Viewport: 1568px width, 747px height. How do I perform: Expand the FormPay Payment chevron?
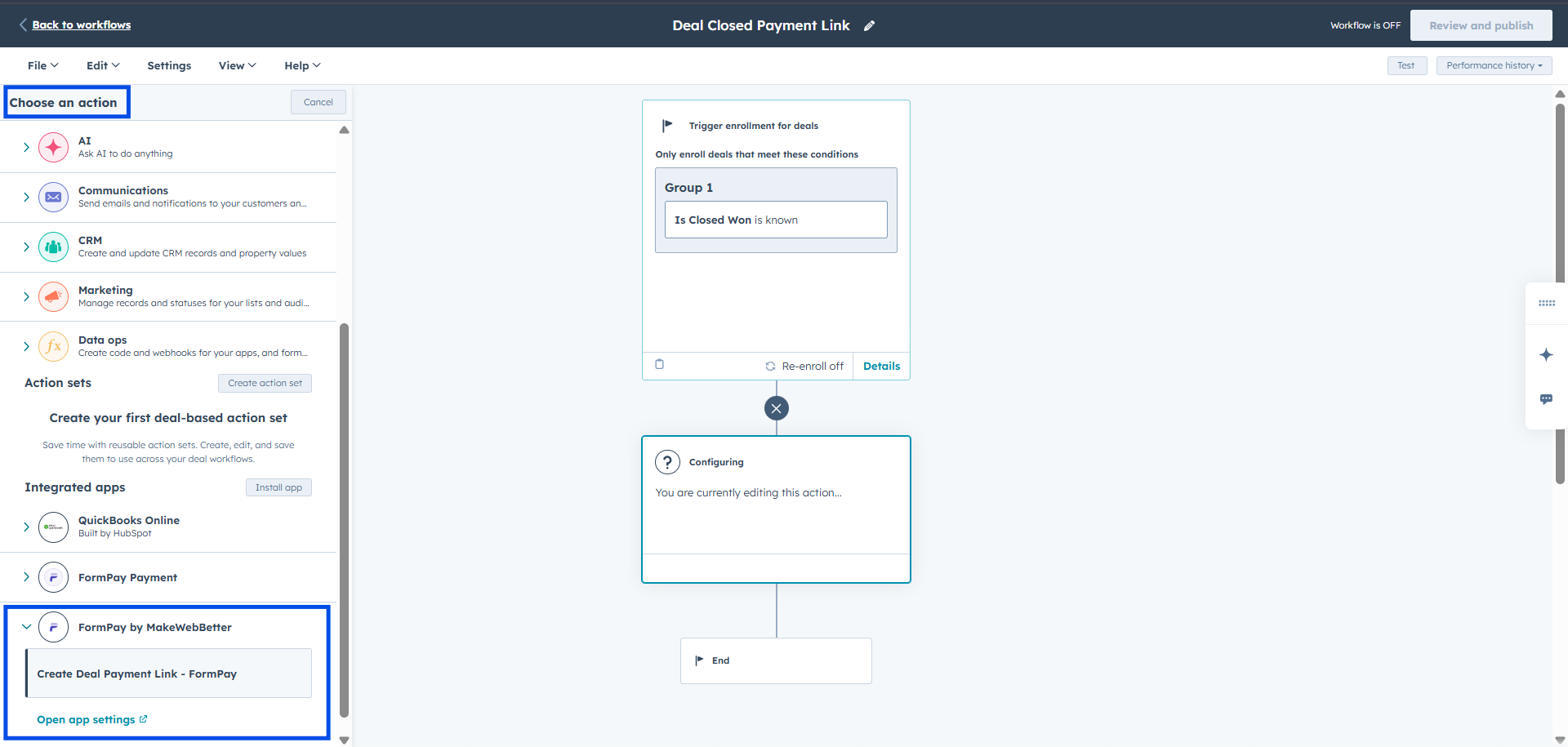coord(26,577)
